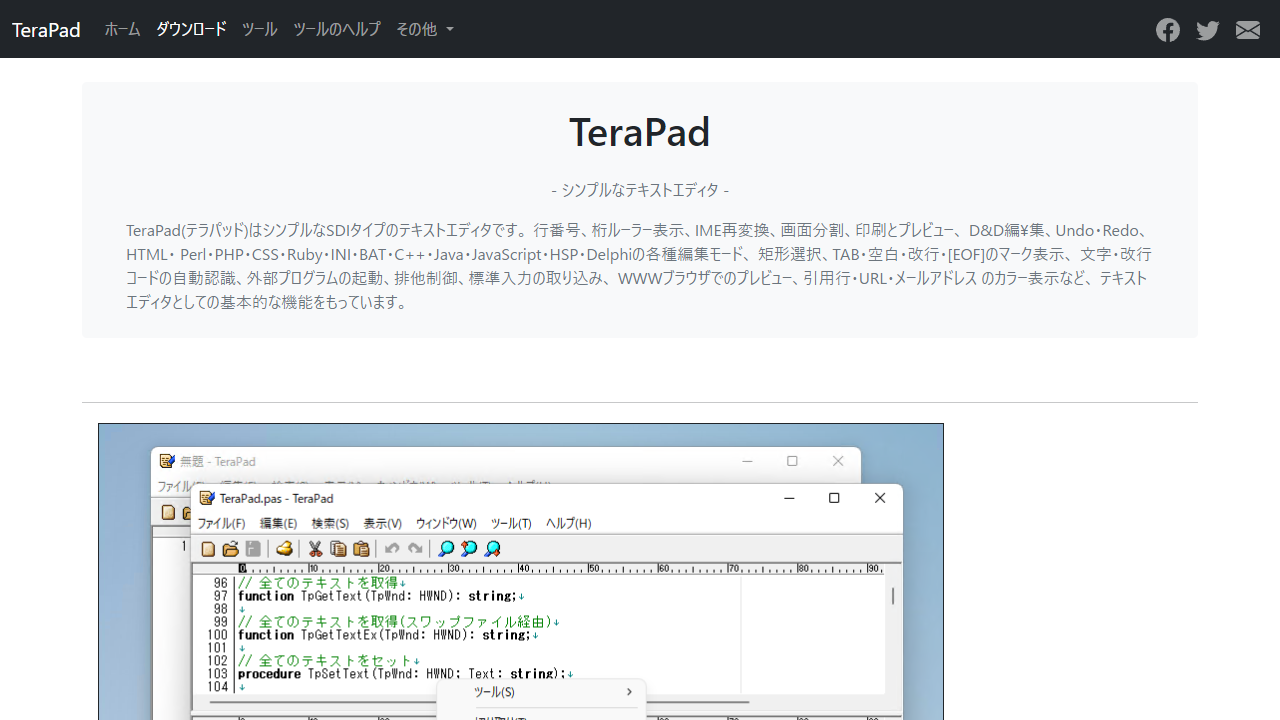Screen dimensions: 1280x720
Task: Open the ダウンロード nav link
Action: (x=191, y=29)
